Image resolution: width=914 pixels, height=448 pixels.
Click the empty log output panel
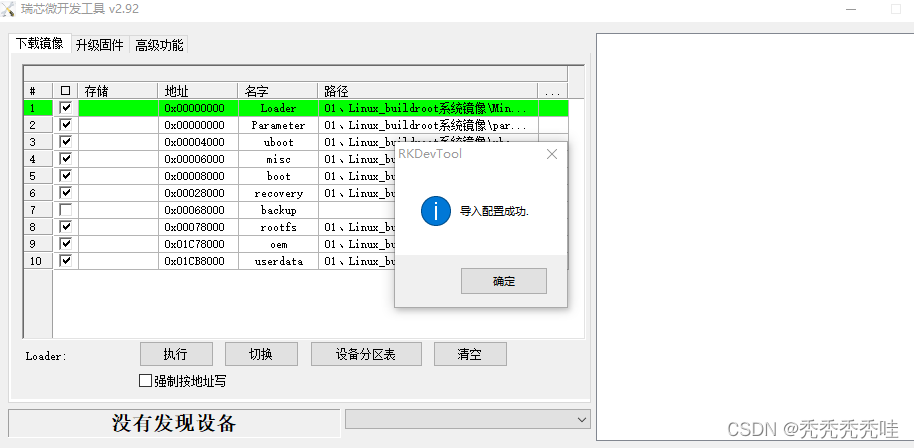(755, 237)
